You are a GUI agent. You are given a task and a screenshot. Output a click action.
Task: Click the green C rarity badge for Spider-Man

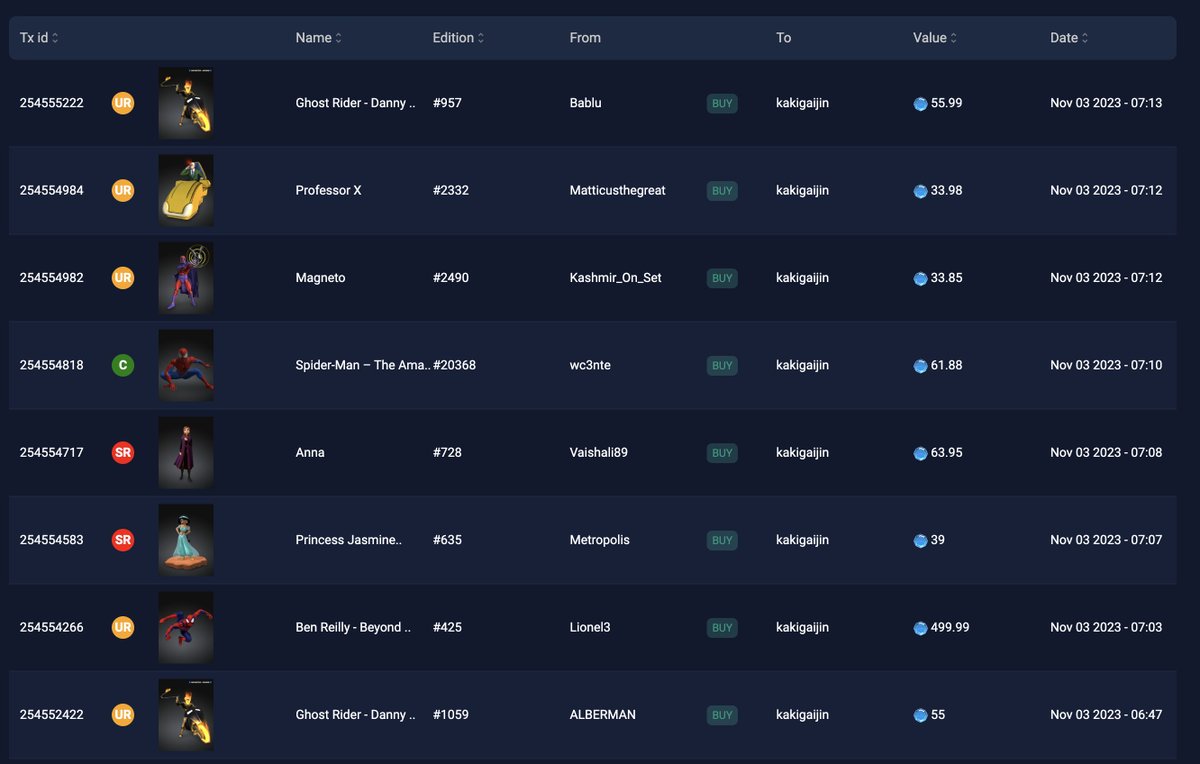(x=123, y=365)
